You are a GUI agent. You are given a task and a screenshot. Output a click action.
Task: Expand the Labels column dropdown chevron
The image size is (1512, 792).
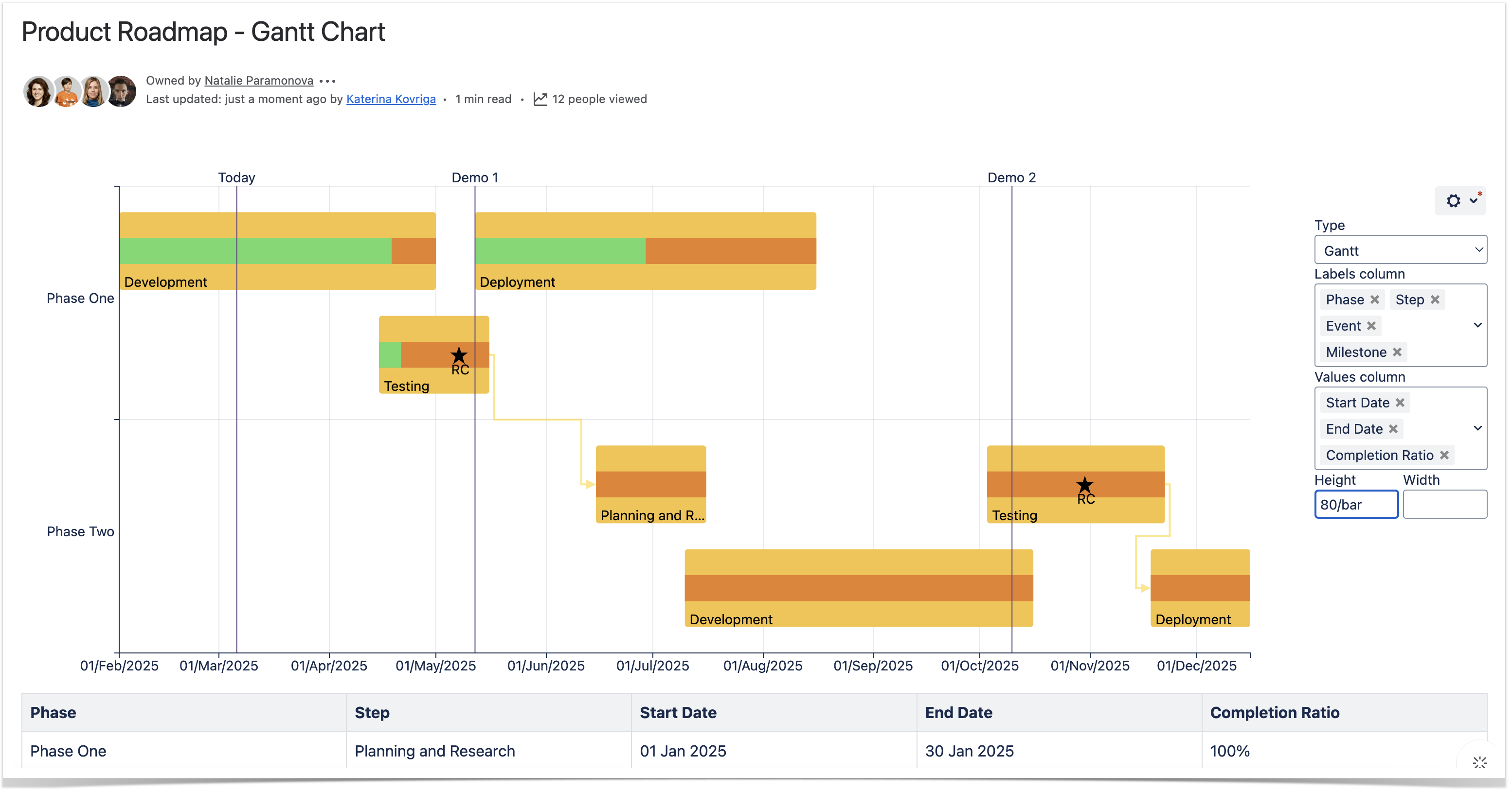(1477, 326)
